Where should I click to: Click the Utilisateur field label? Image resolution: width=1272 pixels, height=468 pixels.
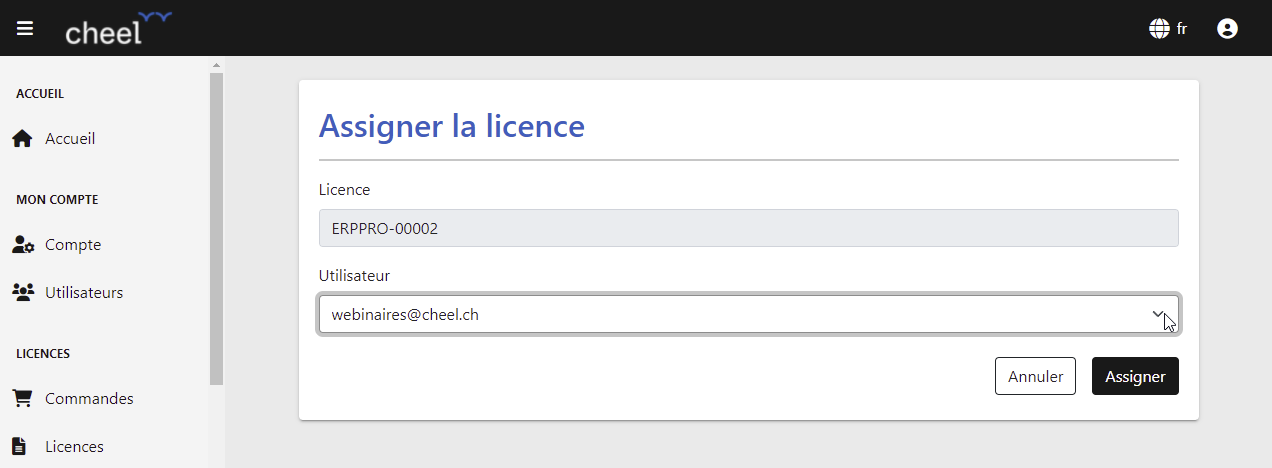coord(354,275)
